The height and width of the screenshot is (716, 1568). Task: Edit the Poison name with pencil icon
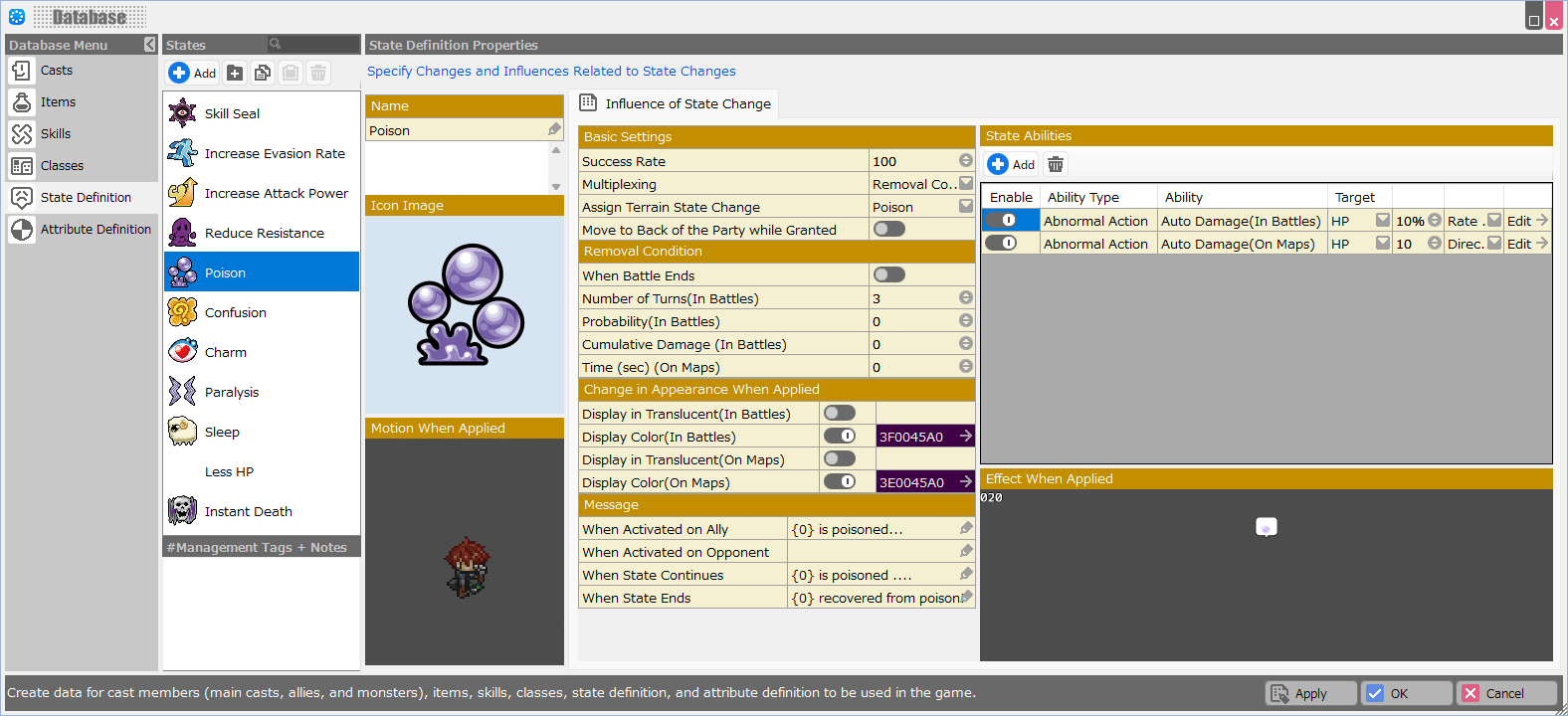(554, 130)
